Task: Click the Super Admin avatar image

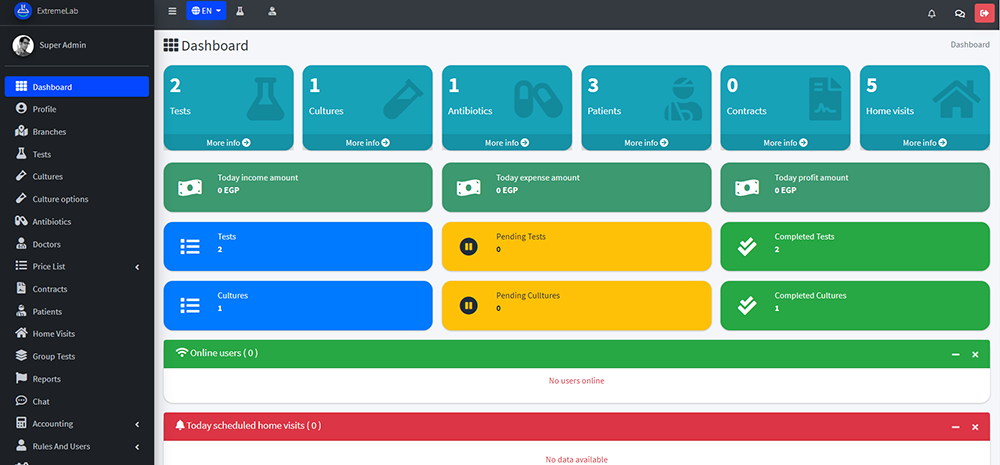Action: click(23, 45)
